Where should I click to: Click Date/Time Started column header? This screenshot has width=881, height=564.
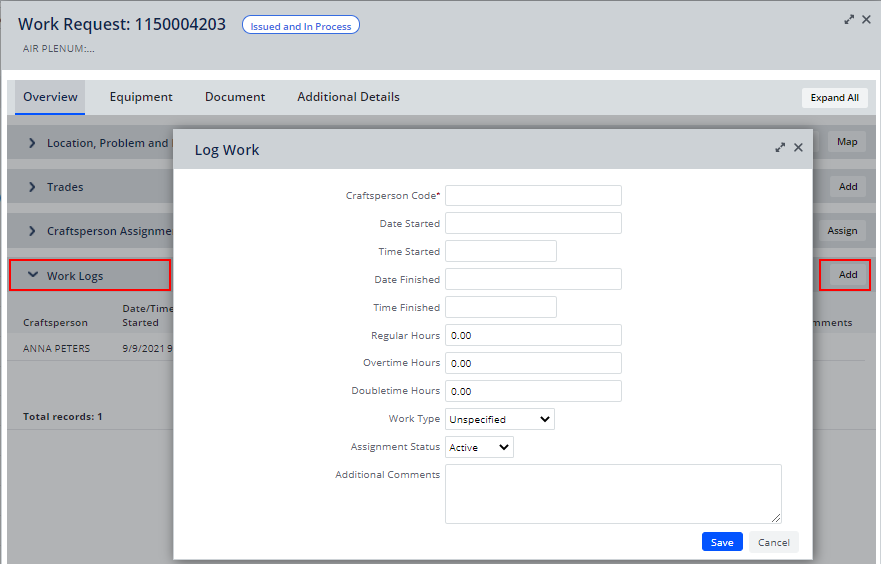point(147,315)
